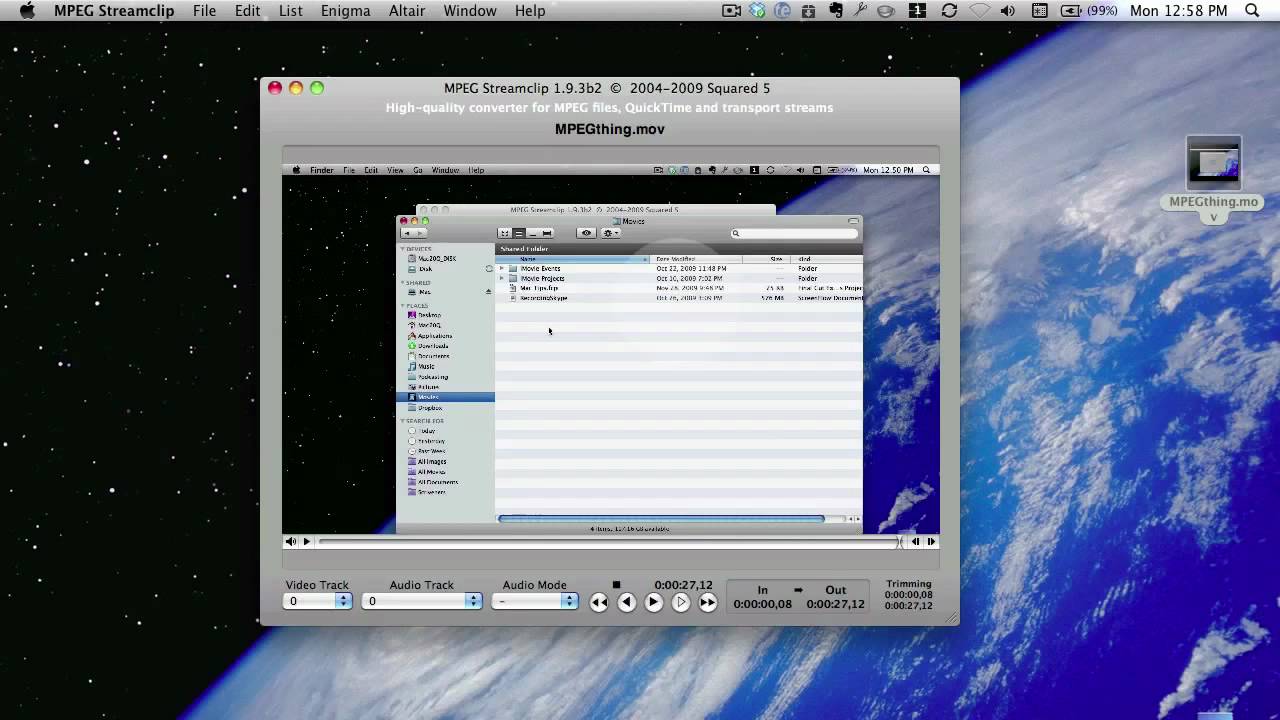Click the fast-forward double-arrow transport button
The image size is (1280, 720).
[x=708, y=602]
